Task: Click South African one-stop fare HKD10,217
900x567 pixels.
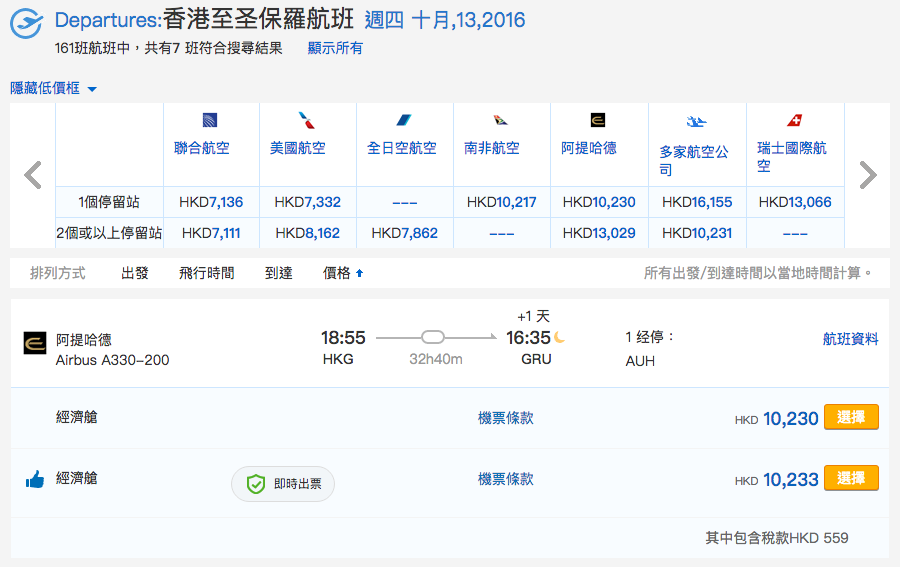Action: coord(501,202)
